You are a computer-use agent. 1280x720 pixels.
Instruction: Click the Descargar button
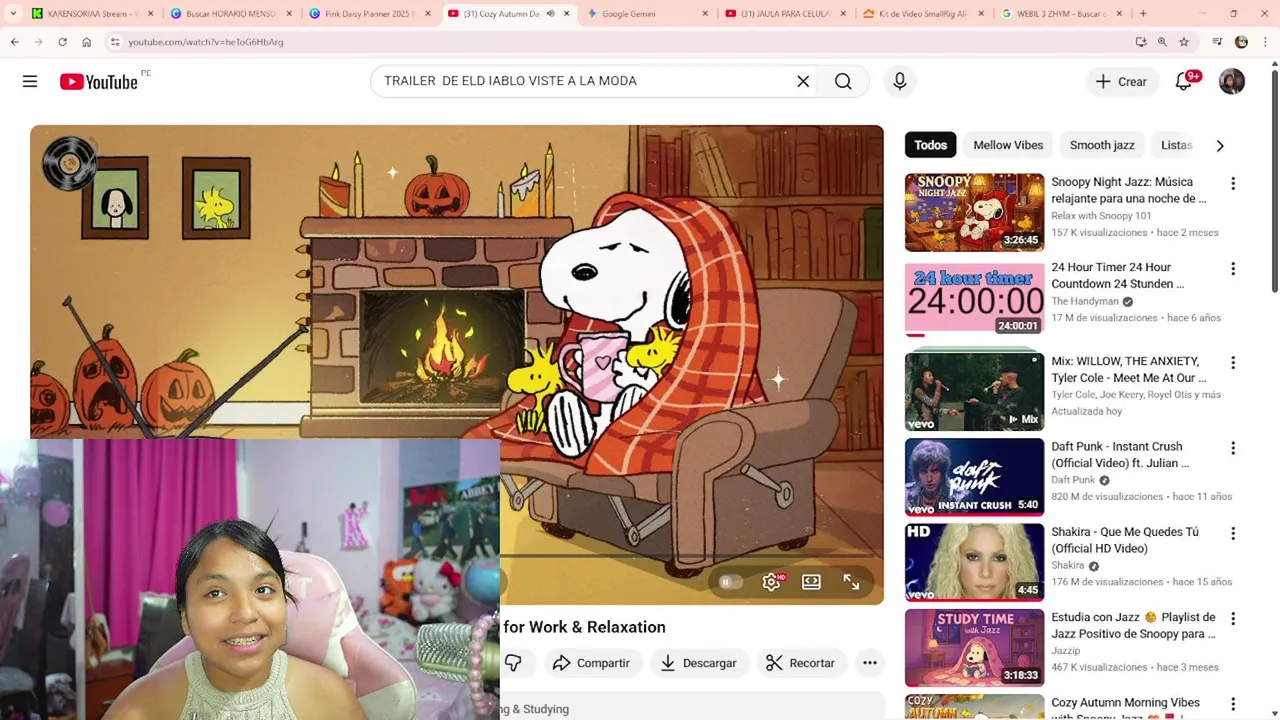pyautogui.click(x=699, y=663)
